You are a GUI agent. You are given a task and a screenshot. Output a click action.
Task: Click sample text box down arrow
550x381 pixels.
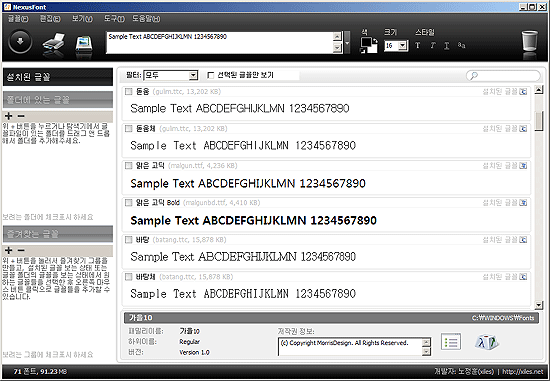[337, 48]
